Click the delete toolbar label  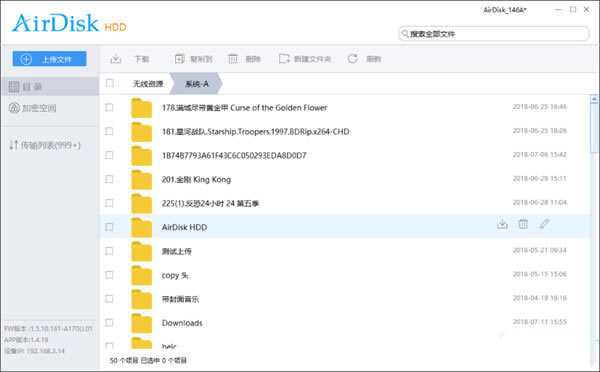pyautogui.click(x=253, y=59)
